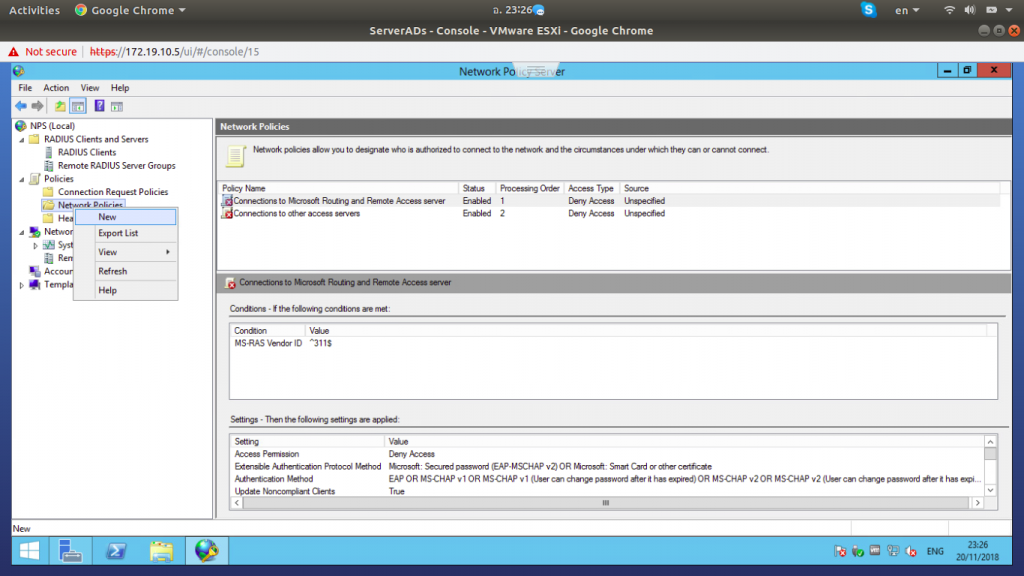Screen dimensions: 1024x576
Task: Click the Forward arrow in the NPS toolbar
Action: (x=37, y=106)
